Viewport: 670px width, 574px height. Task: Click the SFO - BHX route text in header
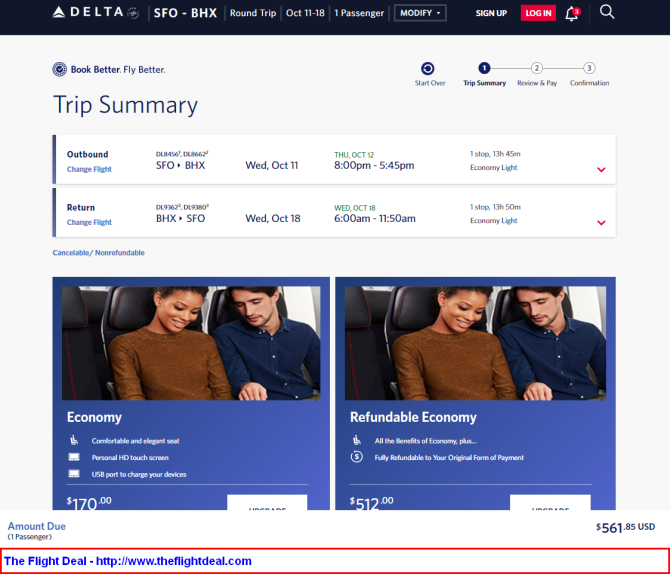tap(185, 13)
